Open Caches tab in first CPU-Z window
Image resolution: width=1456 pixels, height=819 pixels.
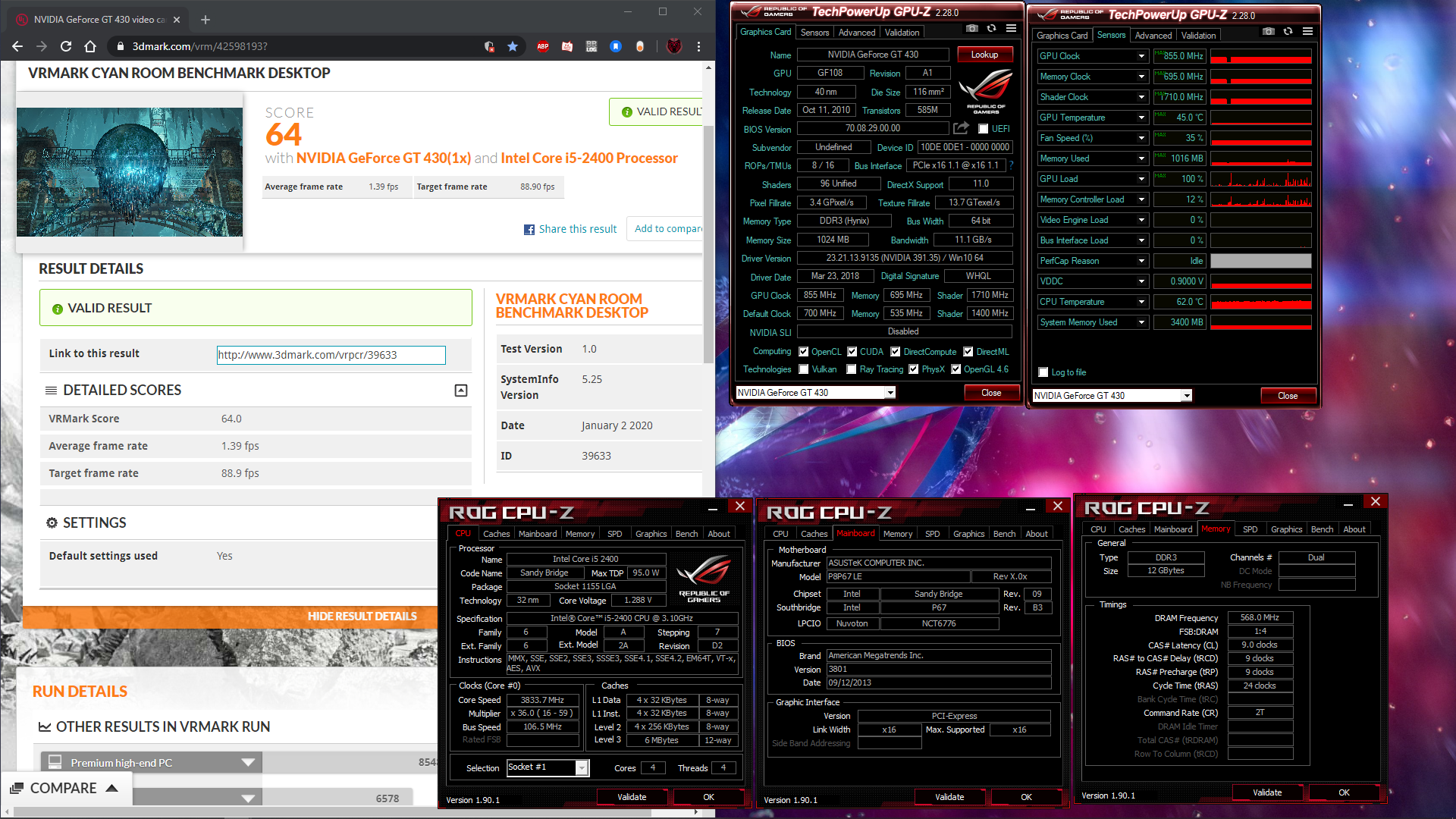point(496,534)
